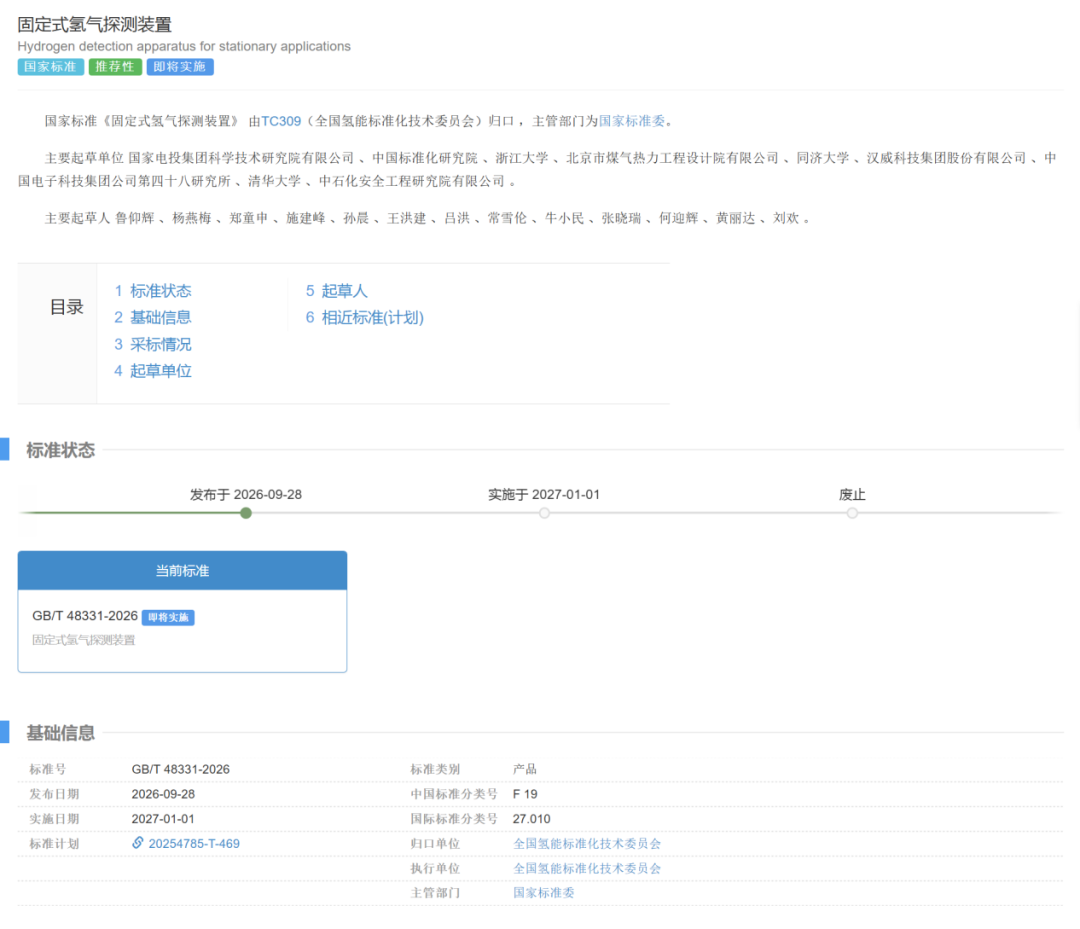This screenshot has height=929, width=1080.
Task: Jump to section 1 标准状态 in the contents
Action: tap(153, 291)
